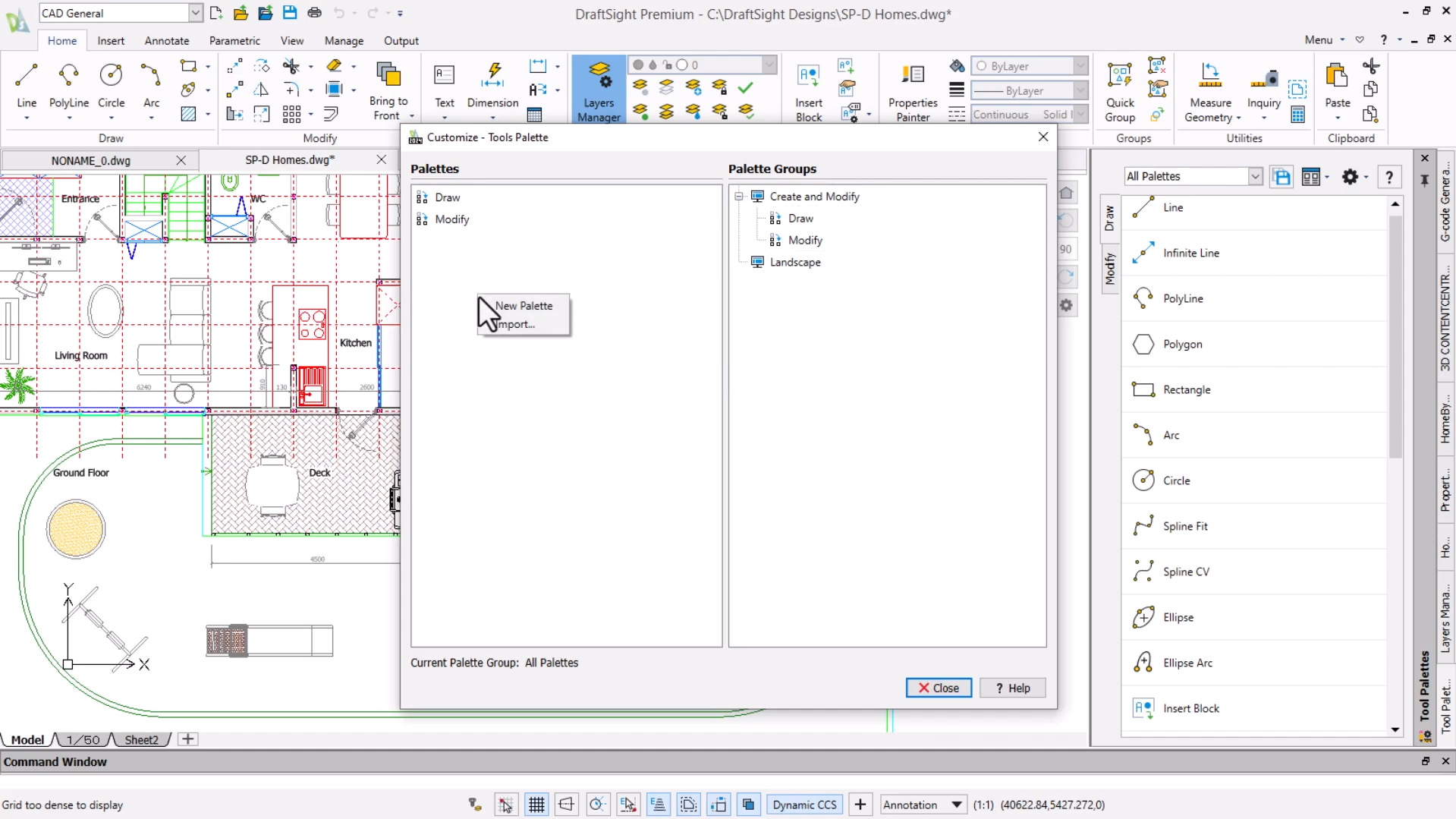Choose New Palette from context menu
This screenshot has width=1456, height=819.
[x=524, y=306]
